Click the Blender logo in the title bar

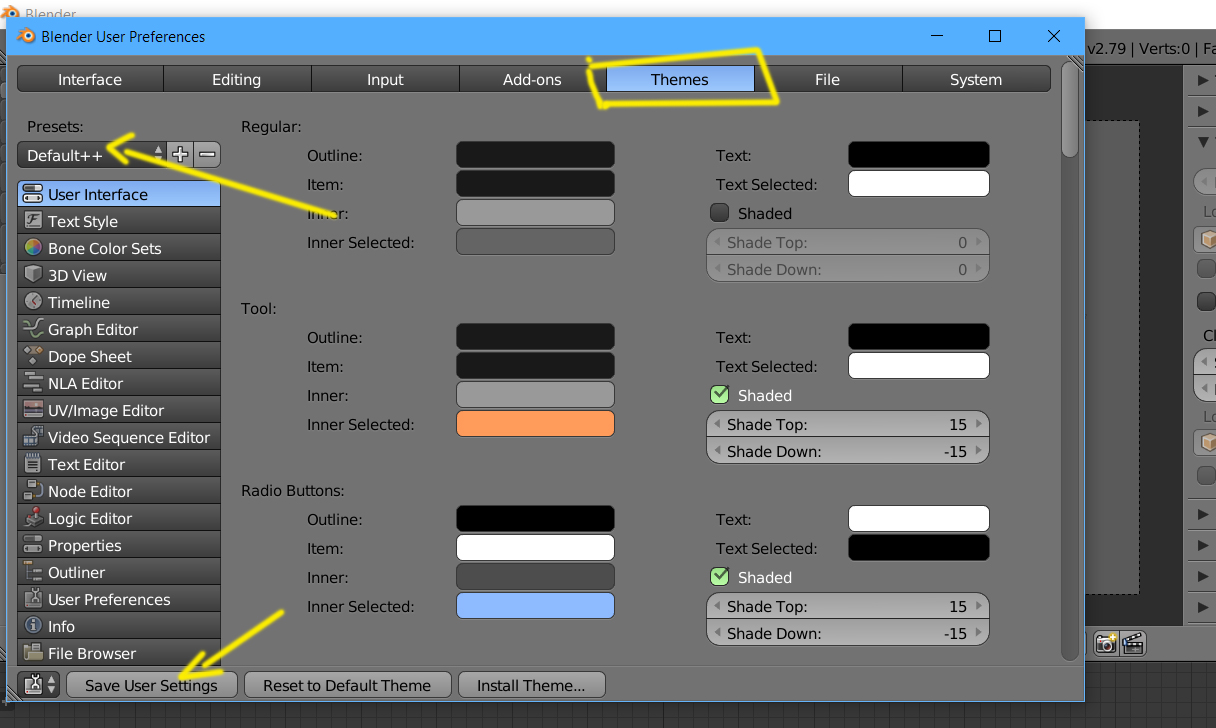(26, 36)
